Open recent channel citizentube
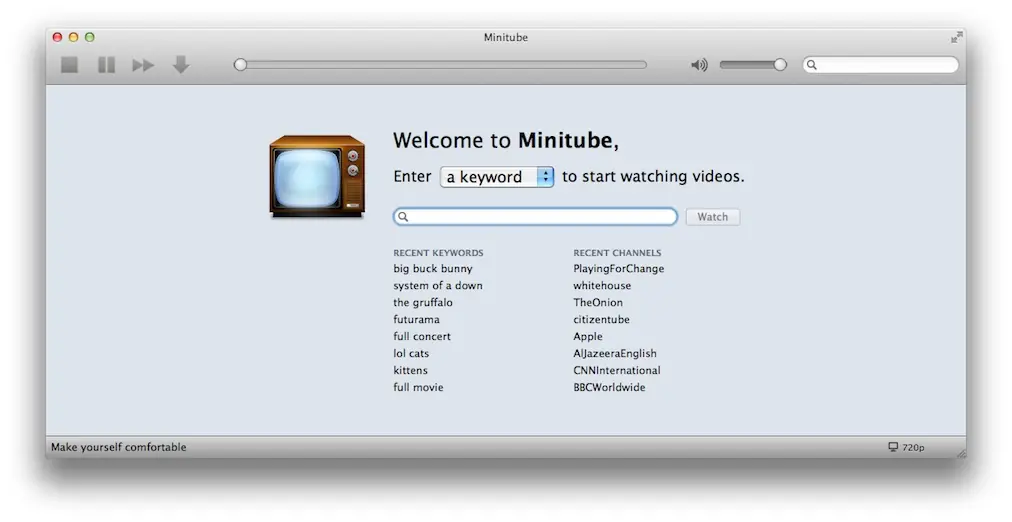The image size is (1012, 522). click(602, 319)
